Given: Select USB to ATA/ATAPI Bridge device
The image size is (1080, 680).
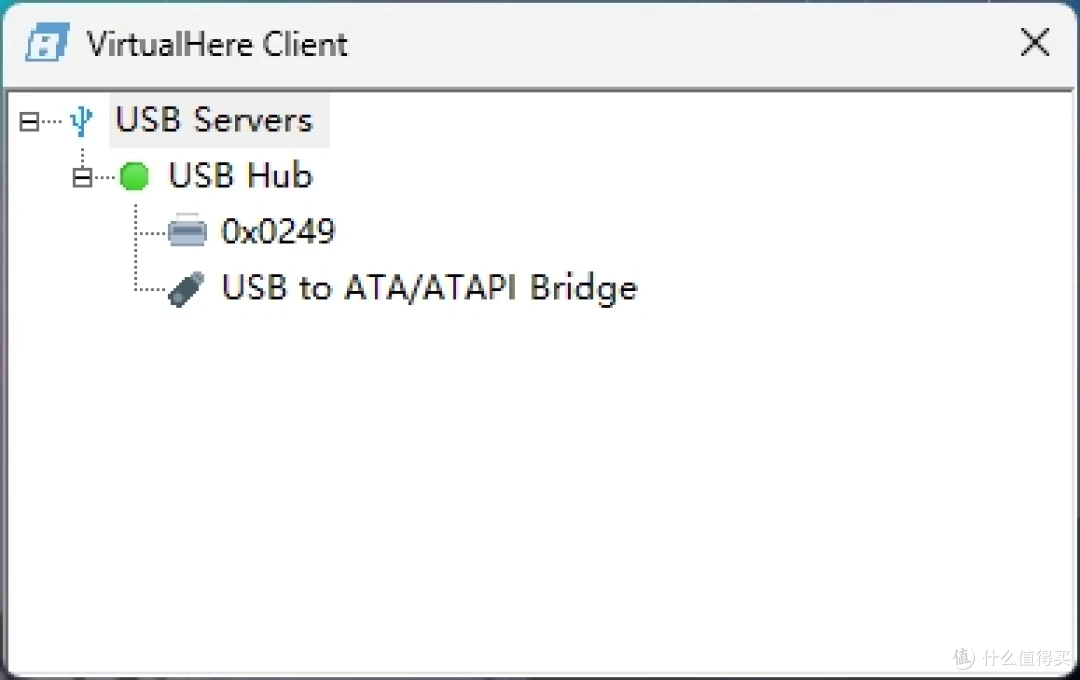Looking at the screenshot, I should pyautogui.click(x=430, y=288).
